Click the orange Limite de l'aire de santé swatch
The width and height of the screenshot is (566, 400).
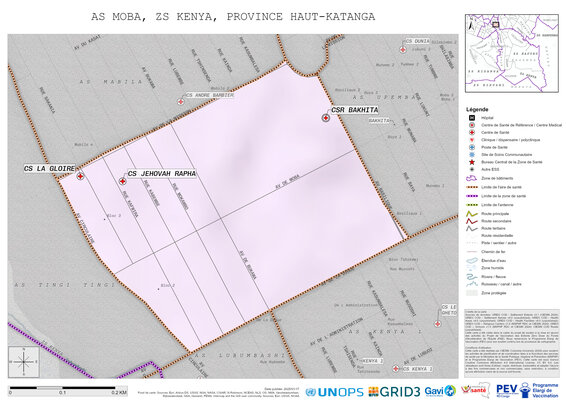[x=471, y=187]
